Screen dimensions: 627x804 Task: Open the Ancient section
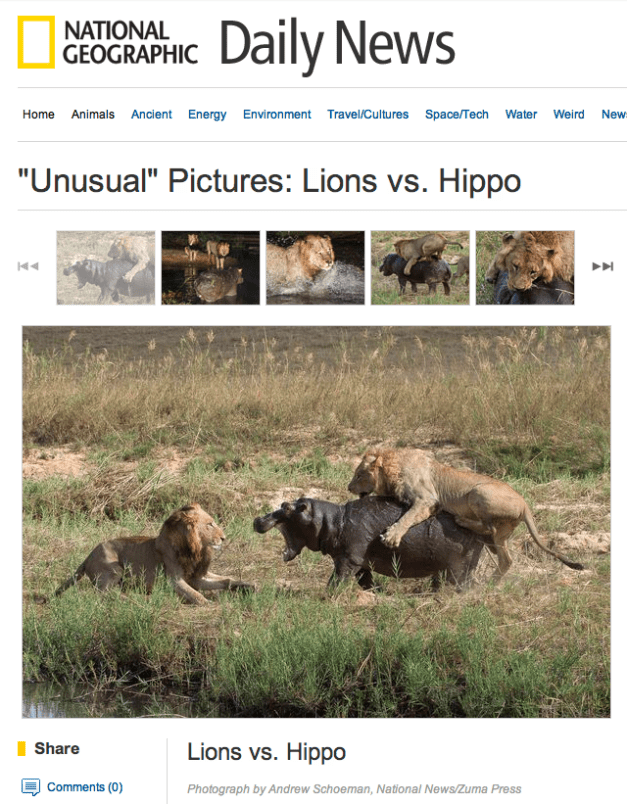click(151, 114)
